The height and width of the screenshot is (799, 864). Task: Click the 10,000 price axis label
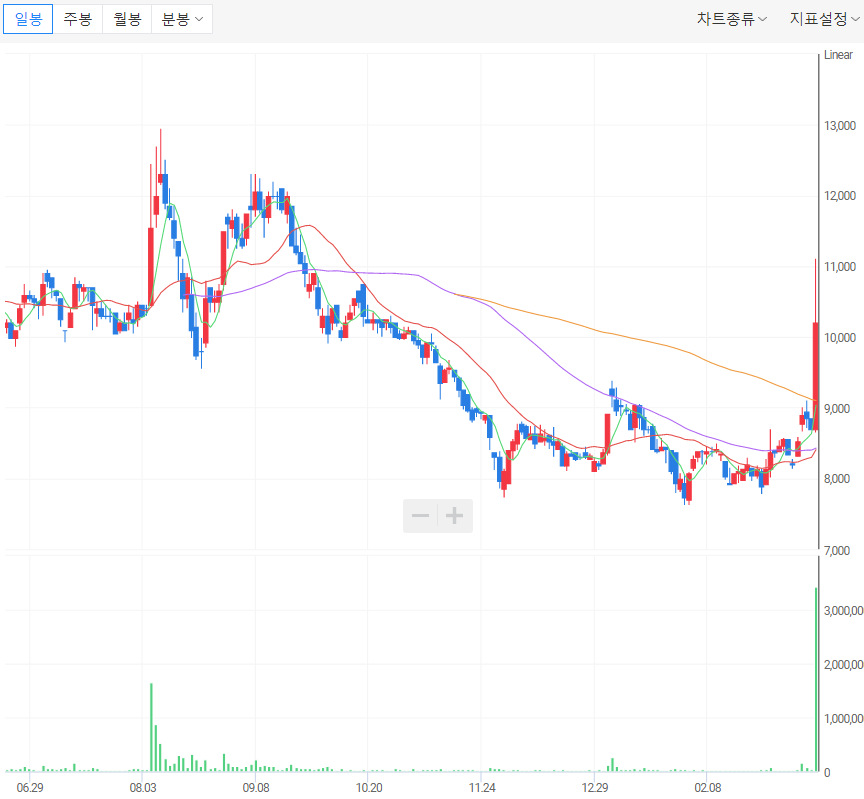pyautogui.click(x=840, y=338)
